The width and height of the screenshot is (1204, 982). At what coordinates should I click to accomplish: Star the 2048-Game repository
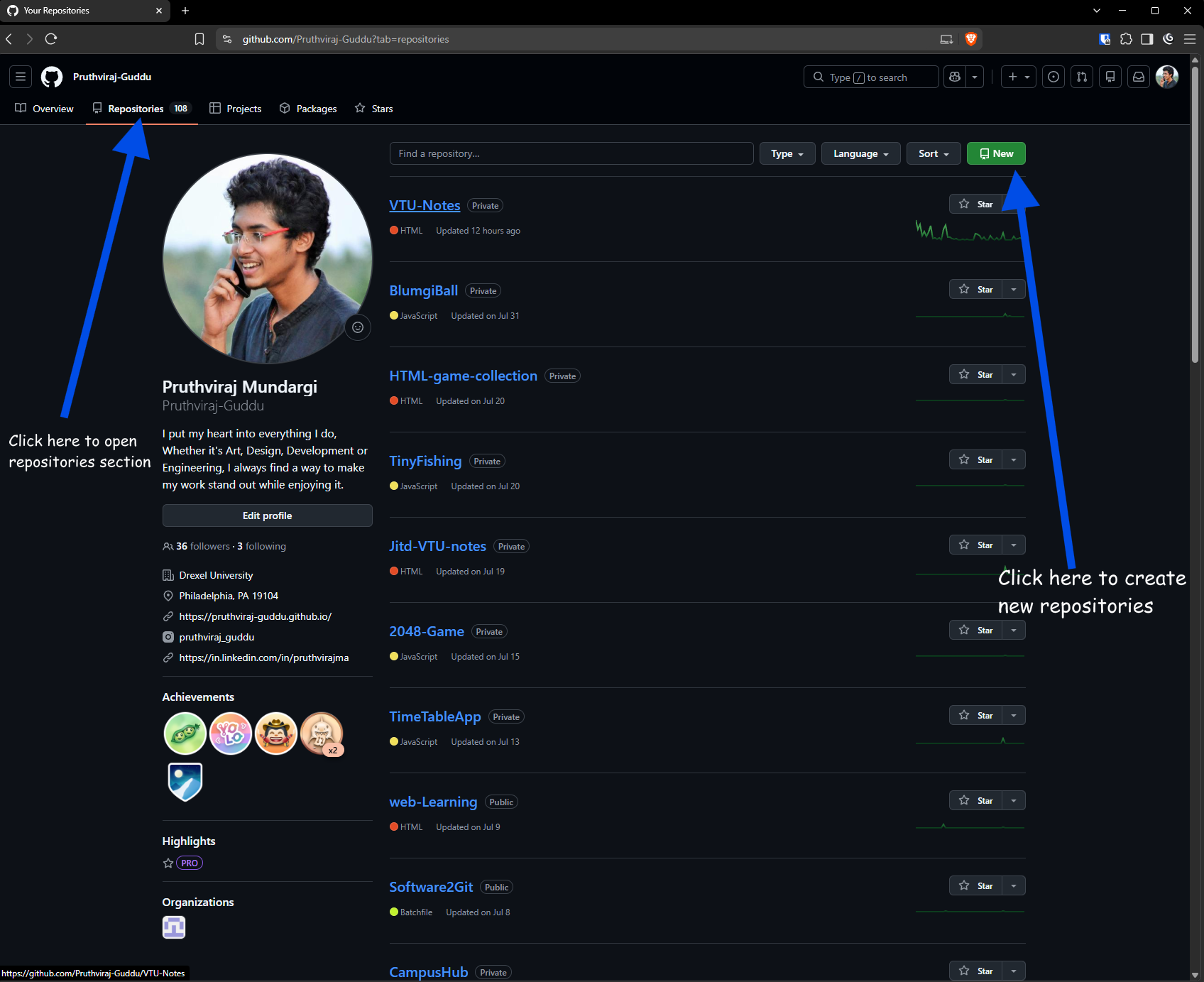[x=975, y=630]
